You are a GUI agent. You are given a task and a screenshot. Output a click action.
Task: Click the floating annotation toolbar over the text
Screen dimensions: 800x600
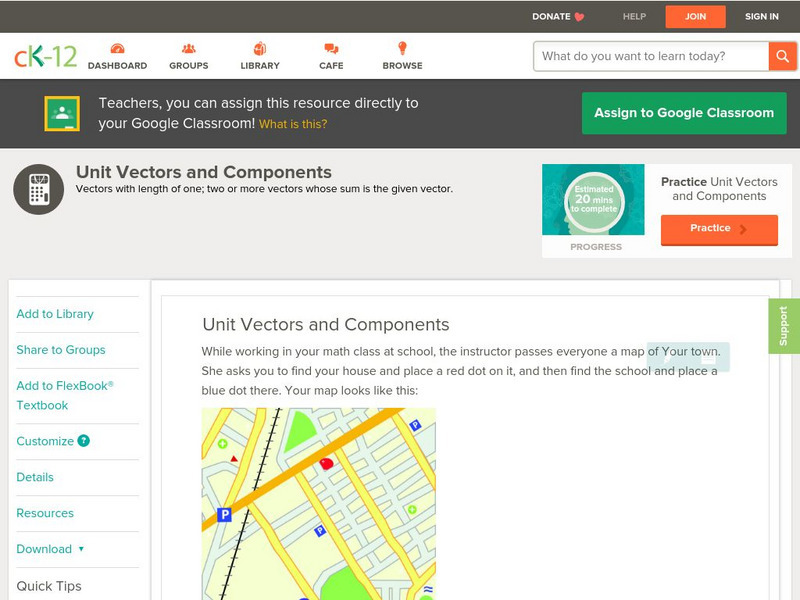click(x=688, y=357)
